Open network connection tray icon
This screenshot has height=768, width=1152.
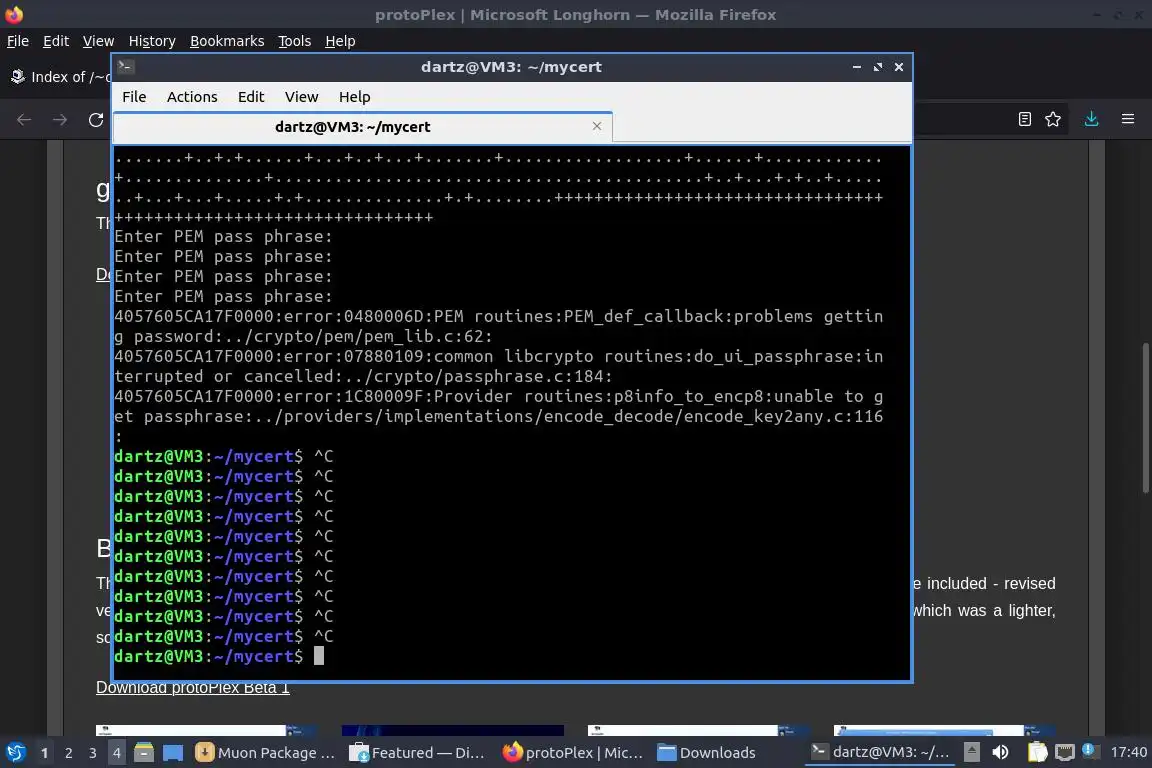coord(1065,752)
